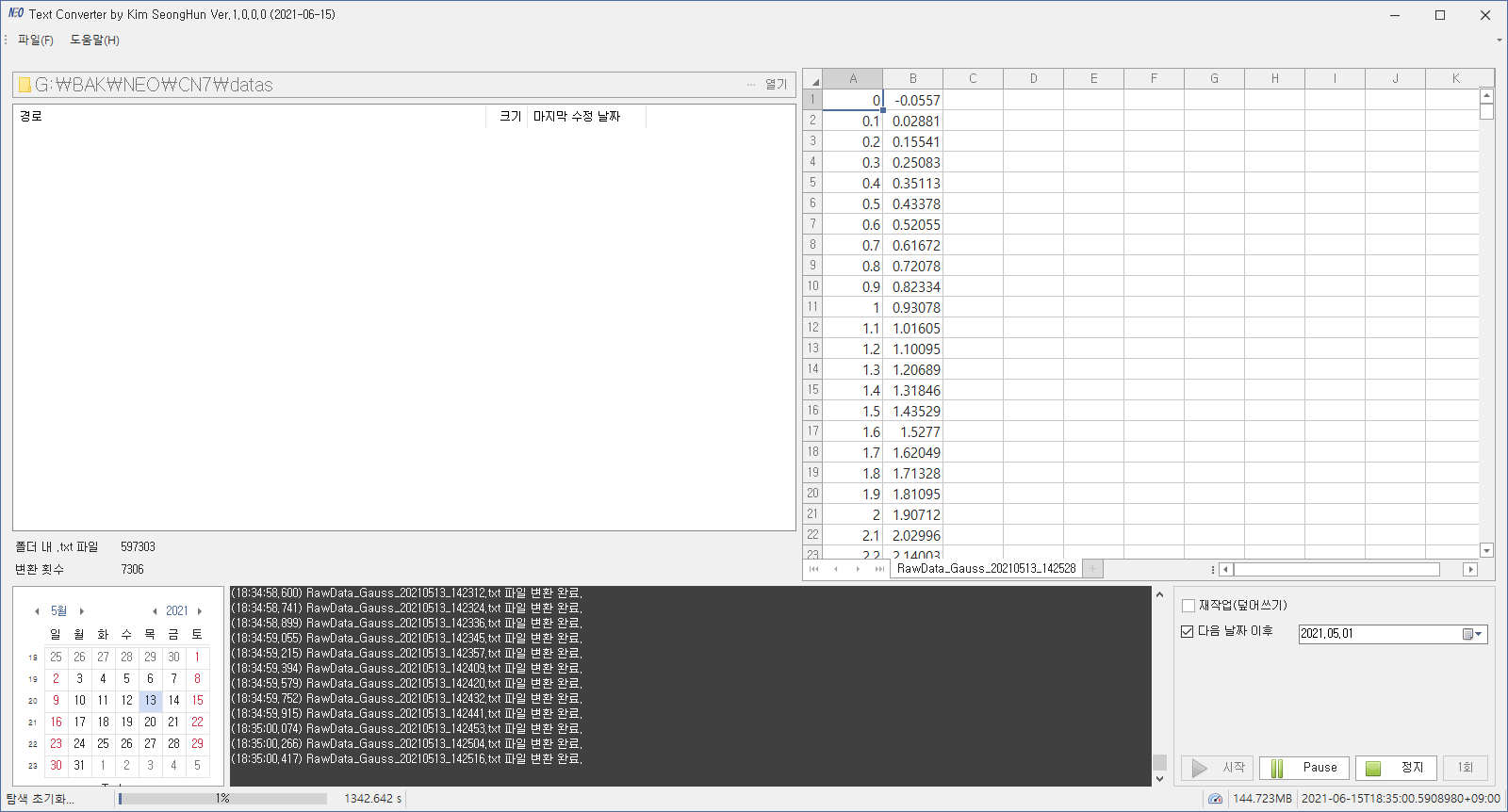Go to first sheet using sheet navigation arrow

(814, 569)
